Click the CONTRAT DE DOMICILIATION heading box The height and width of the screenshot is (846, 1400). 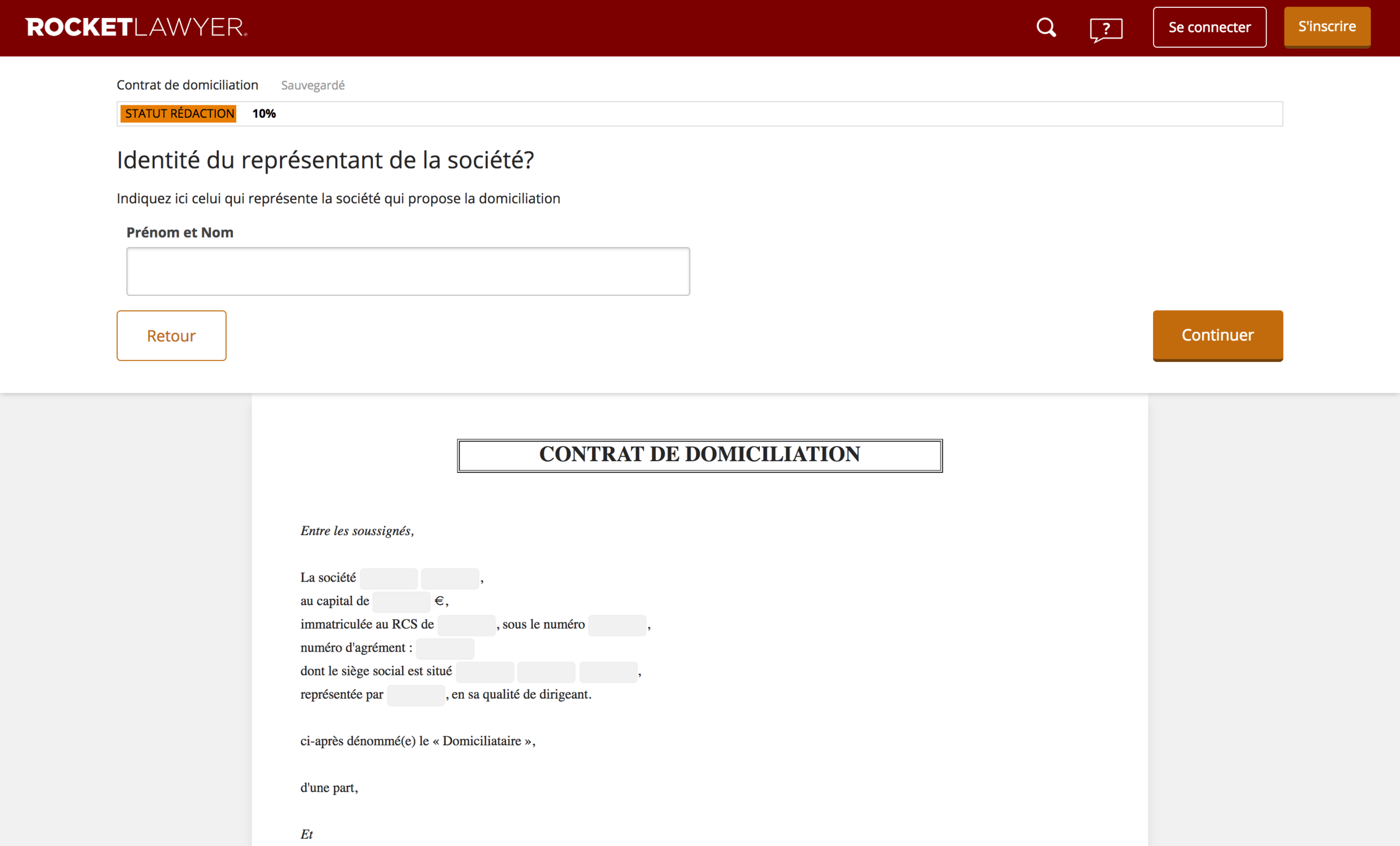[x=699, y=455]
